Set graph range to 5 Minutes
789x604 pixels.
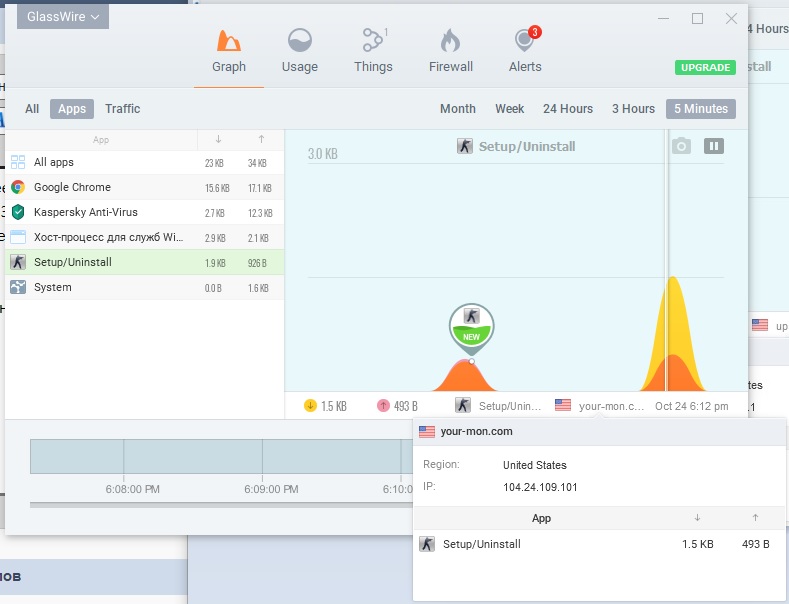pos(701,109)
